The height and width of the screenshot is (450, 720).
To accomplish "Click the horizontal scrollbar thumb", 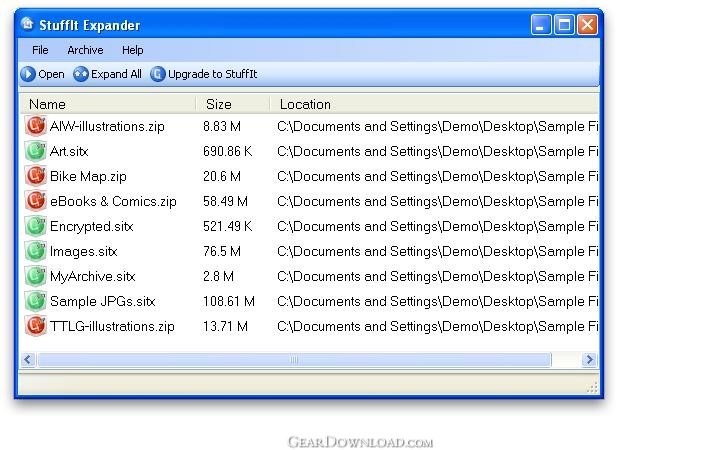I will [x=294, y=360].
